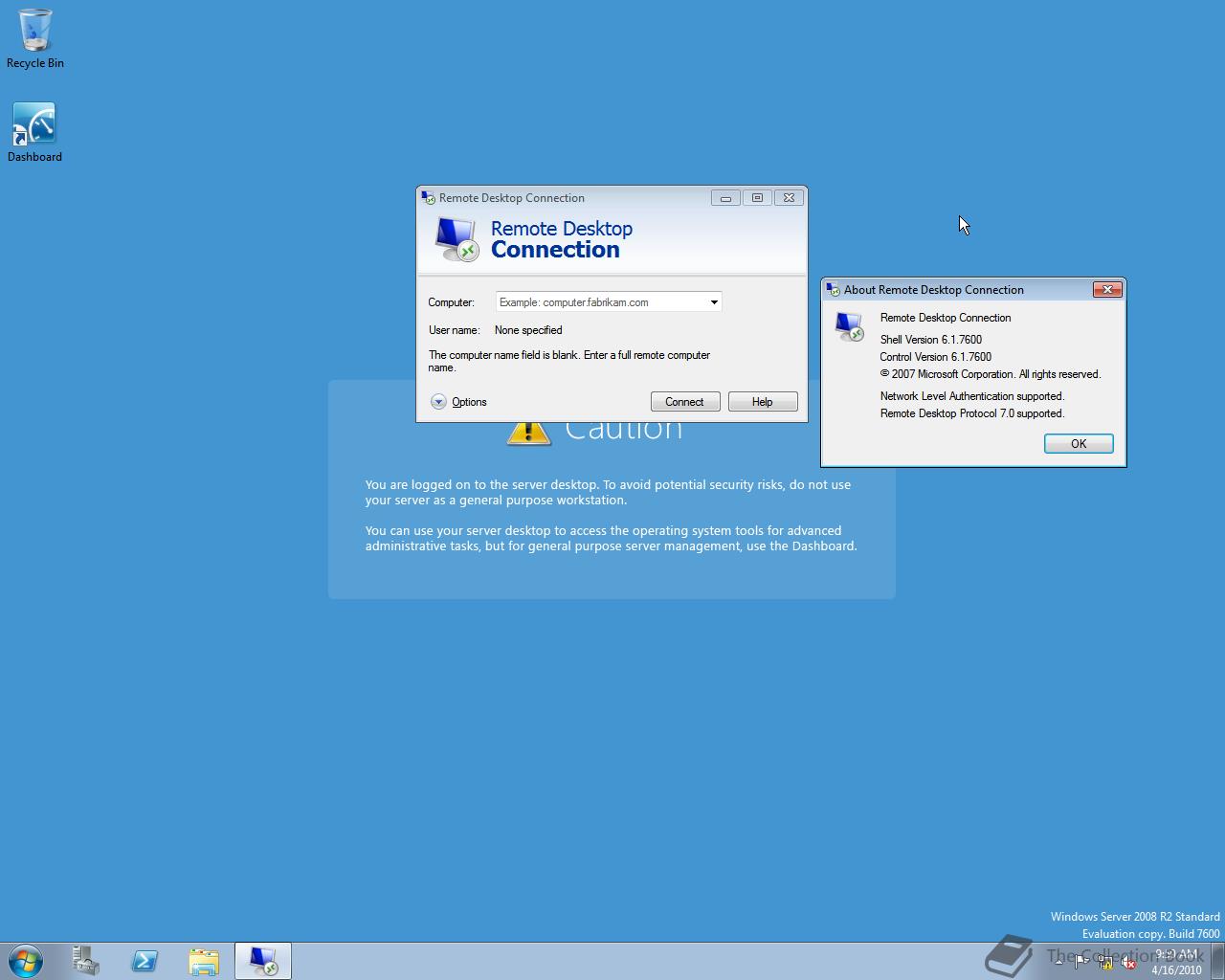Click 'Network Level Authentication supported.' text
The height and width of the screenshot is (980, 1225).
tap(972, 396)
